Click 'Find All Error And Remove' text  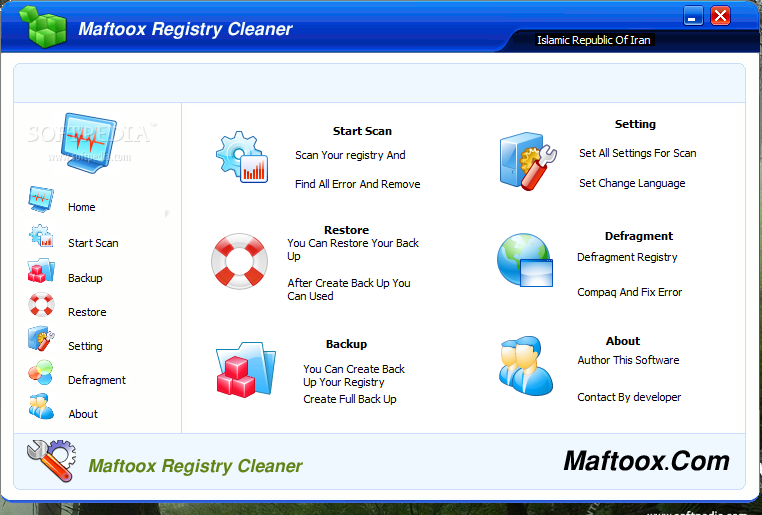(x=358, y=184)
